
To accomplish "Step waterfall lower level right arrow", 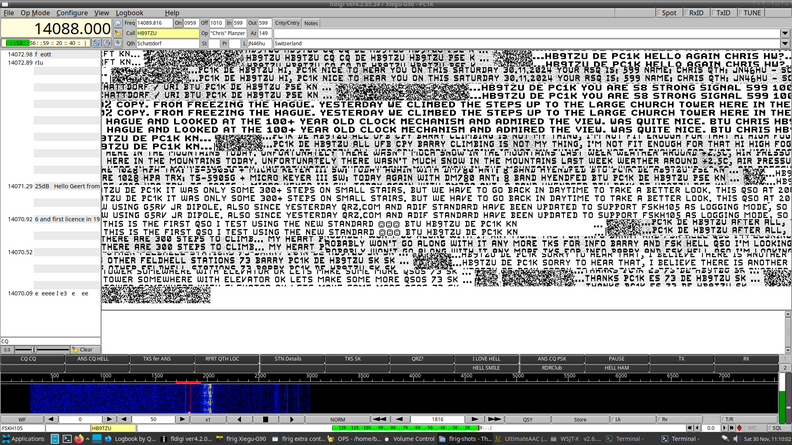I will 109,419.
